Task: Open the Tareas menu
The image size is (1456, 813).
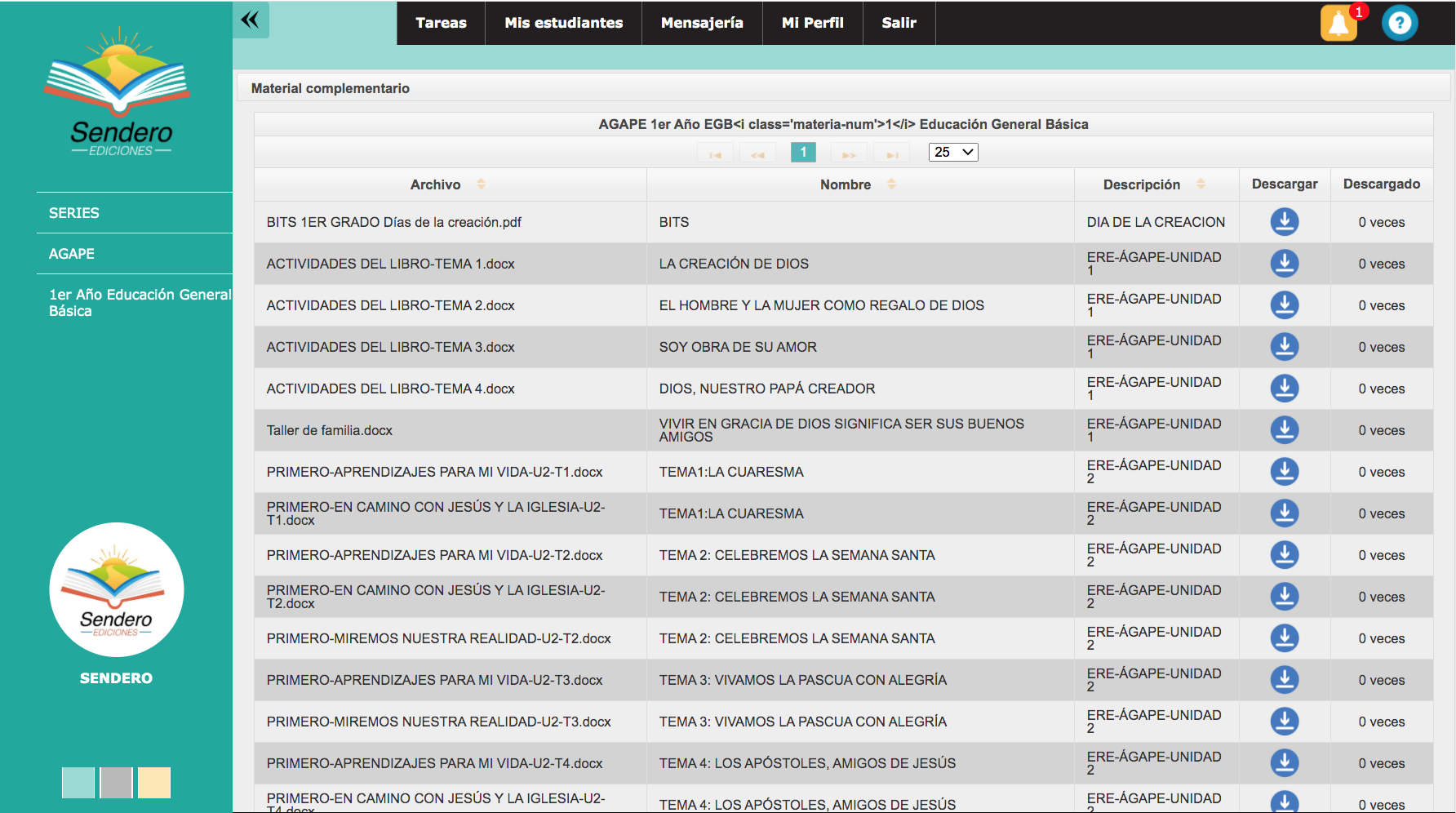Action: [441, 23]
